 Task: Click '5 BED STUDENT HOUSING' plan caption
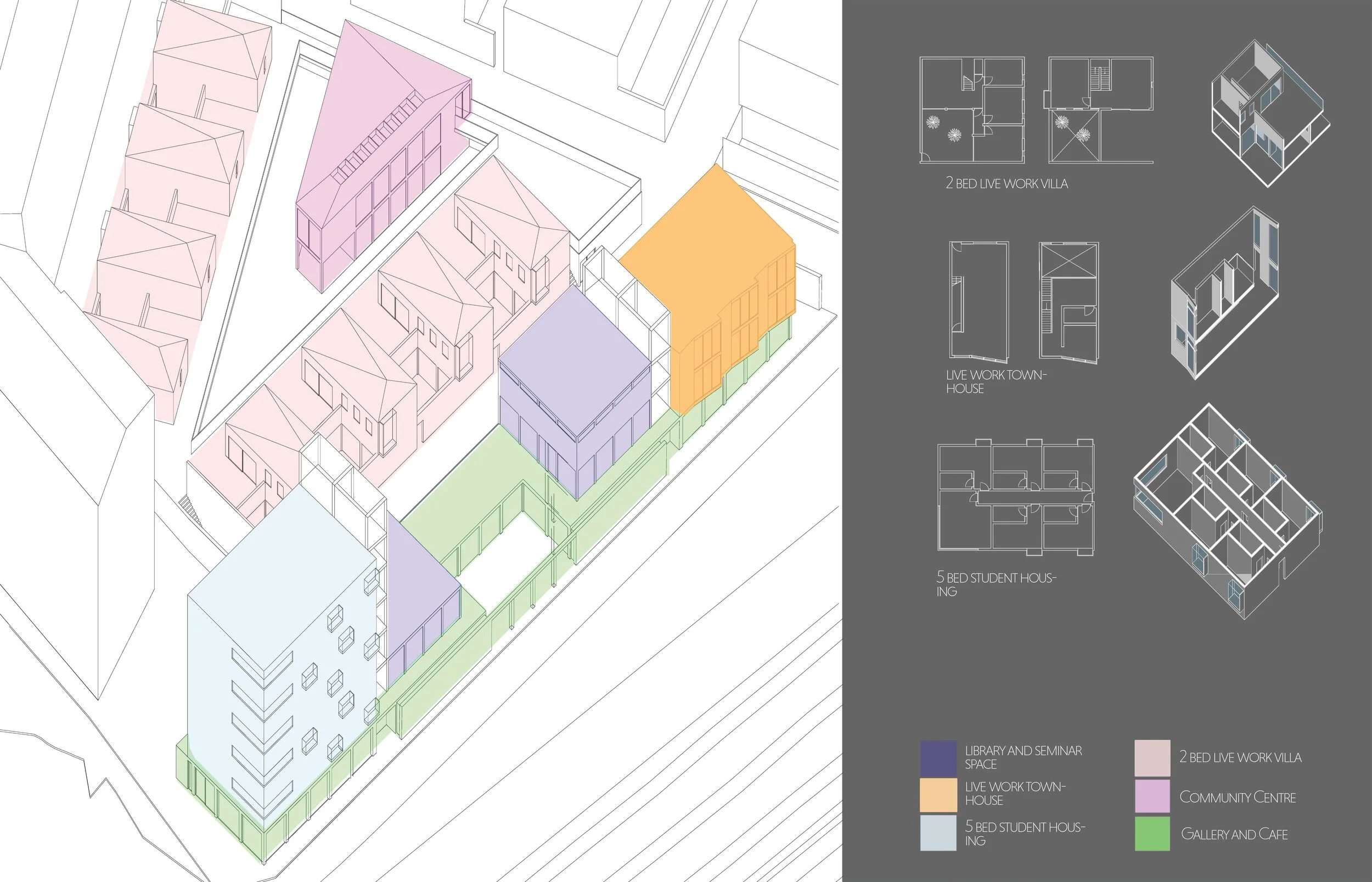(997, 584)
